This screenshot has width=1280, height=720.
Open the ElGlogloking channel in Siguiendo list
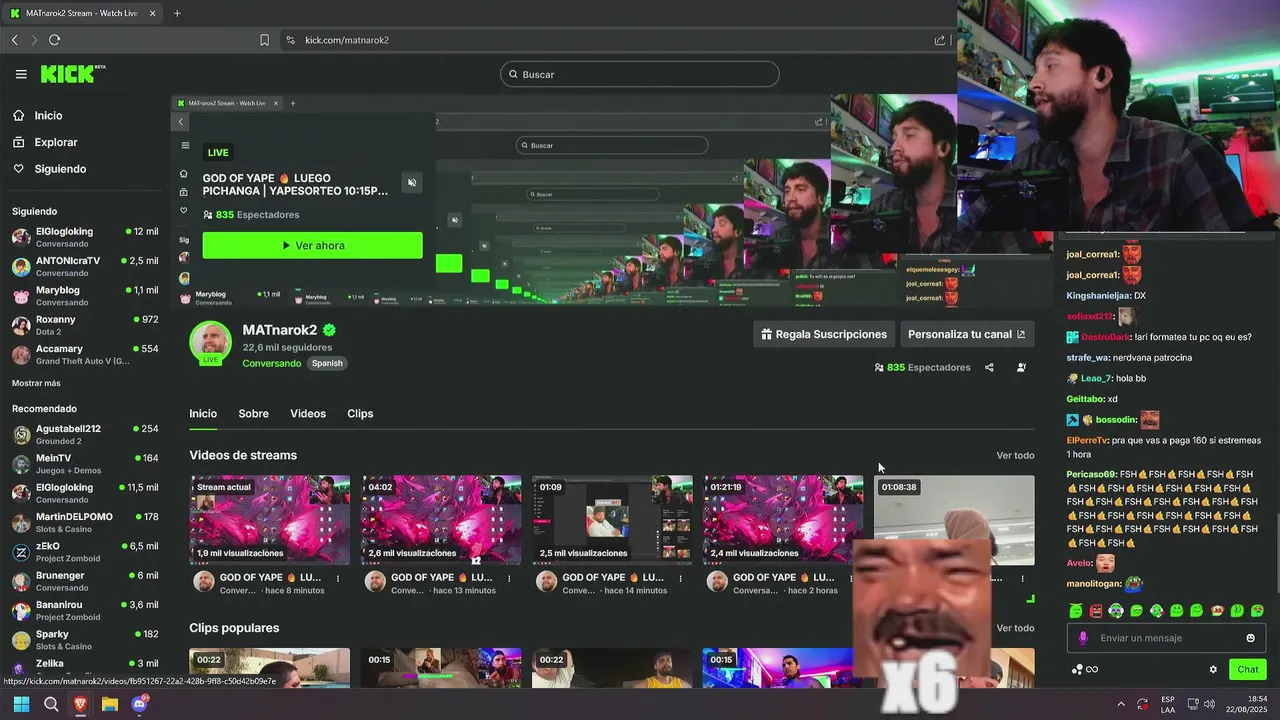[85, 237]
